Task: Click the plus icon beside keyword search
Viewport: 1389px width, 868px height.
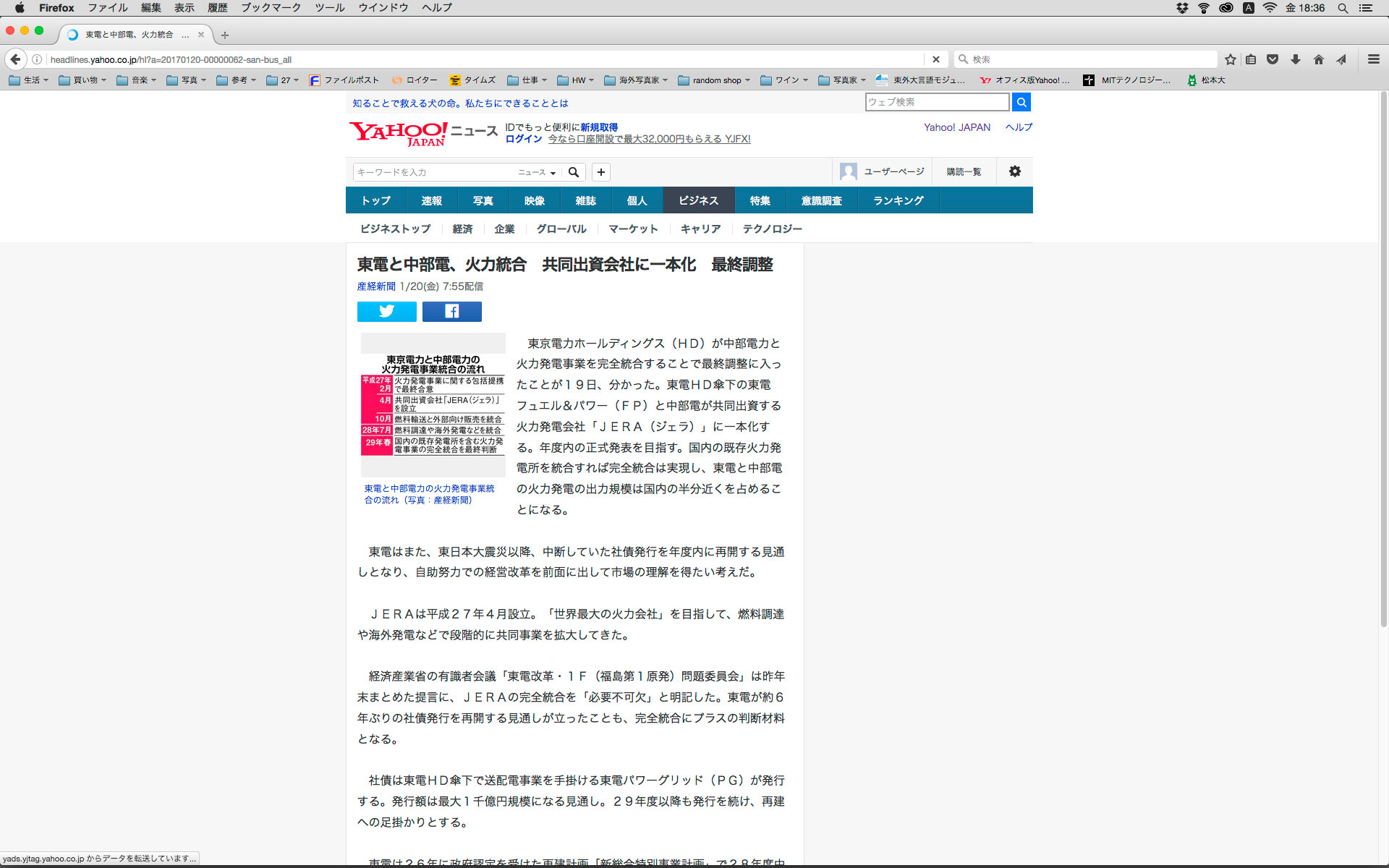Action: point(600,172)
